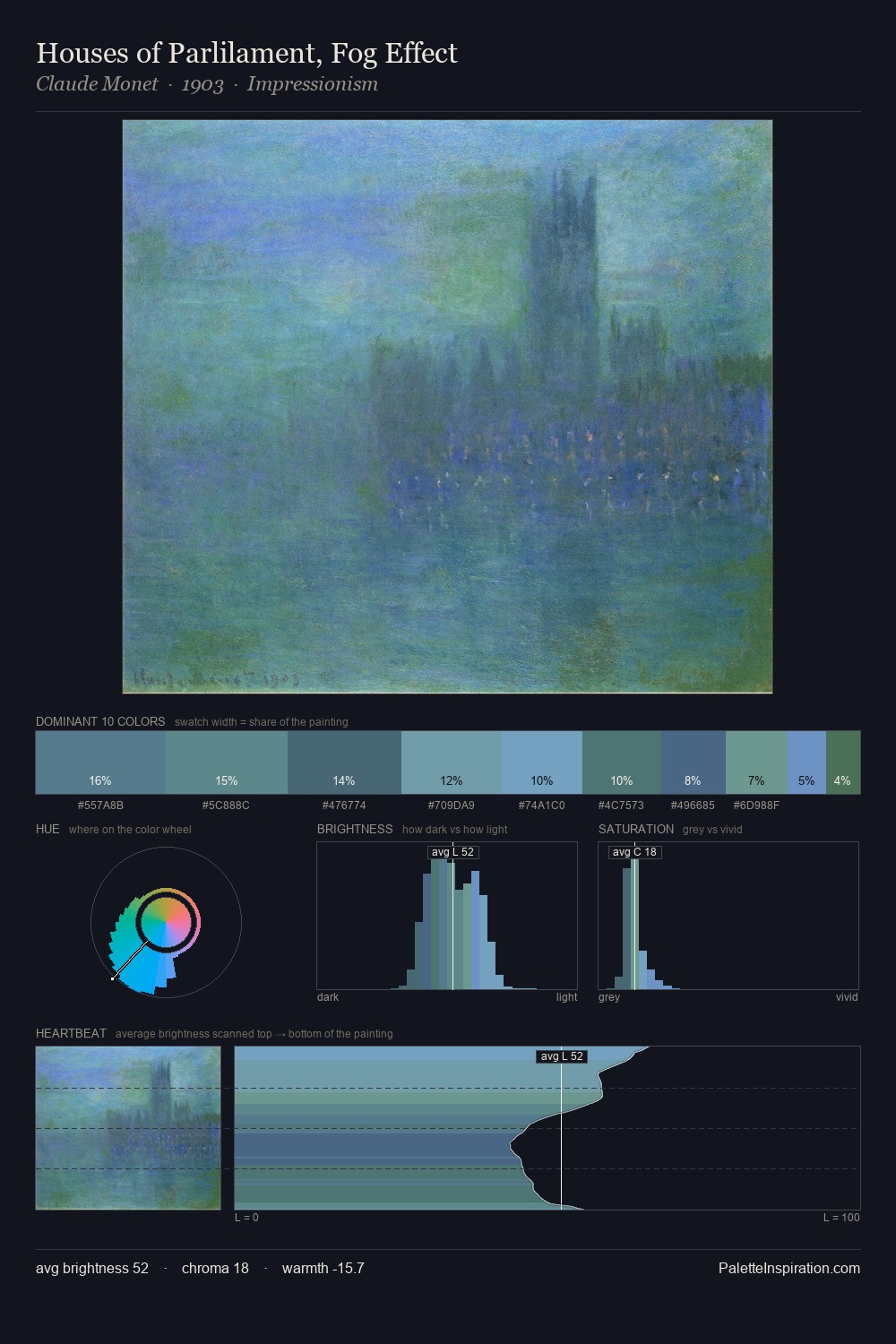The height and width of the screenshot is (1344, 896).
Task: Click the 'DOMINANT 10 COLORS' heading
Action: pos(100,721)
